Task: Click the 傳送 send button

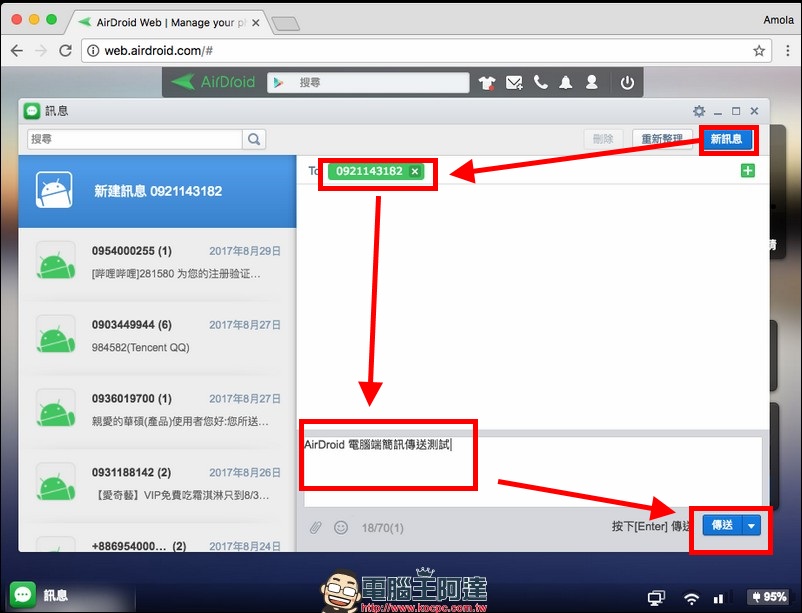Action: [723, 526]
